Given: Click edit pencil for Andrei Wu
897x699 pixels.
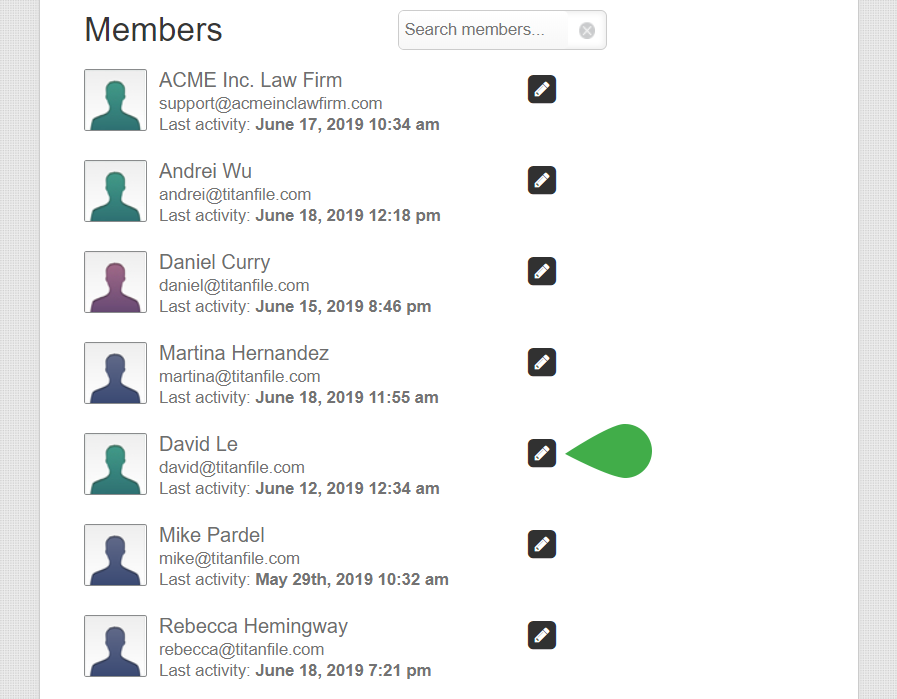Looking at the screenshot, I should pyautogui.click(x=542, y=180).
